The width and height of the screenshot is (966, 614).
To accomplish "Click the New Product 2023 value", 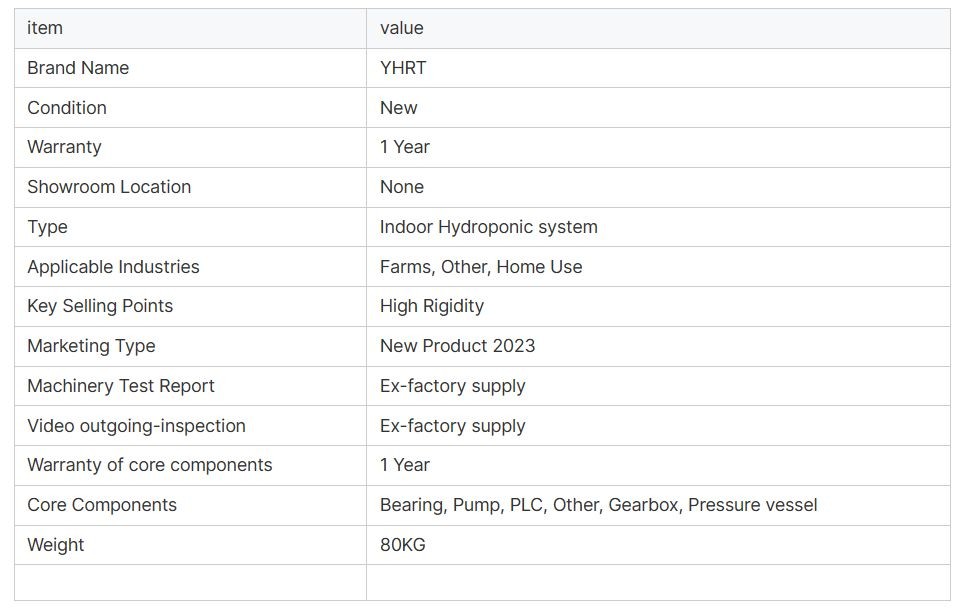I will click(x=458, y=346).
